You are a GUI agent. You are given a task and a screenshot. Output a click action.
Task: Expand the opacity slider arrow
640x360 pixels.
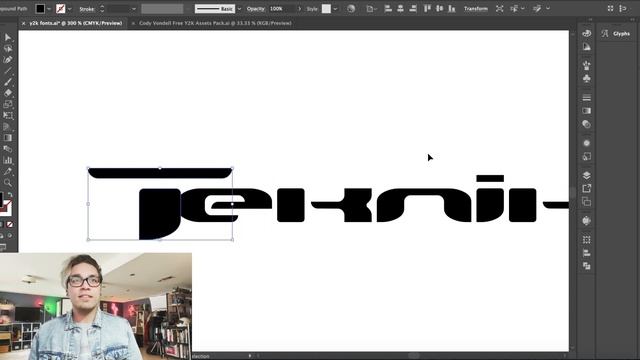300,9
